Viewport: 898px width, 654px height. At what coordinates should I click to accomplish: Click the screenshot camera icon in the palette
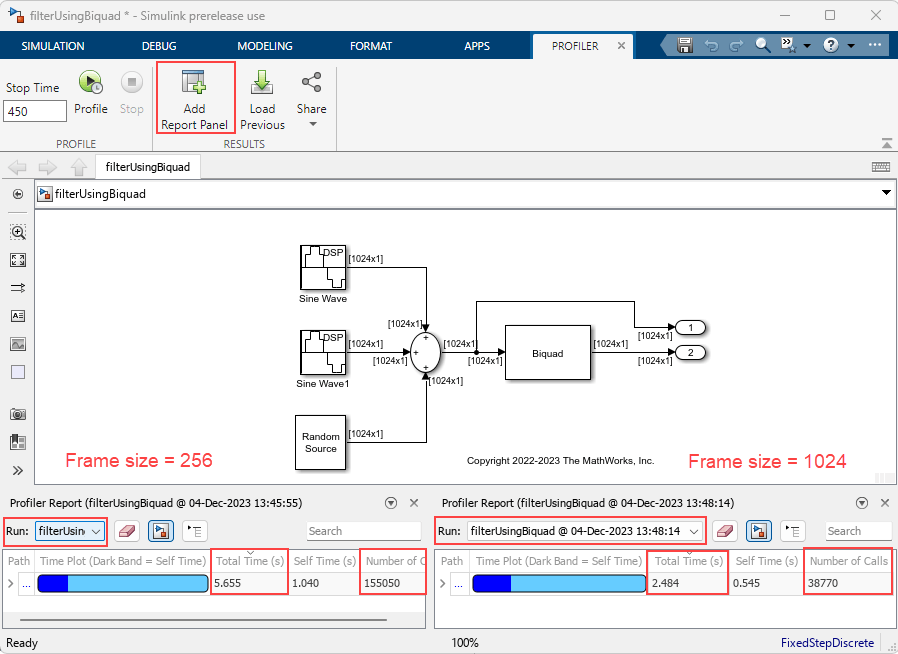click(18, 414)
